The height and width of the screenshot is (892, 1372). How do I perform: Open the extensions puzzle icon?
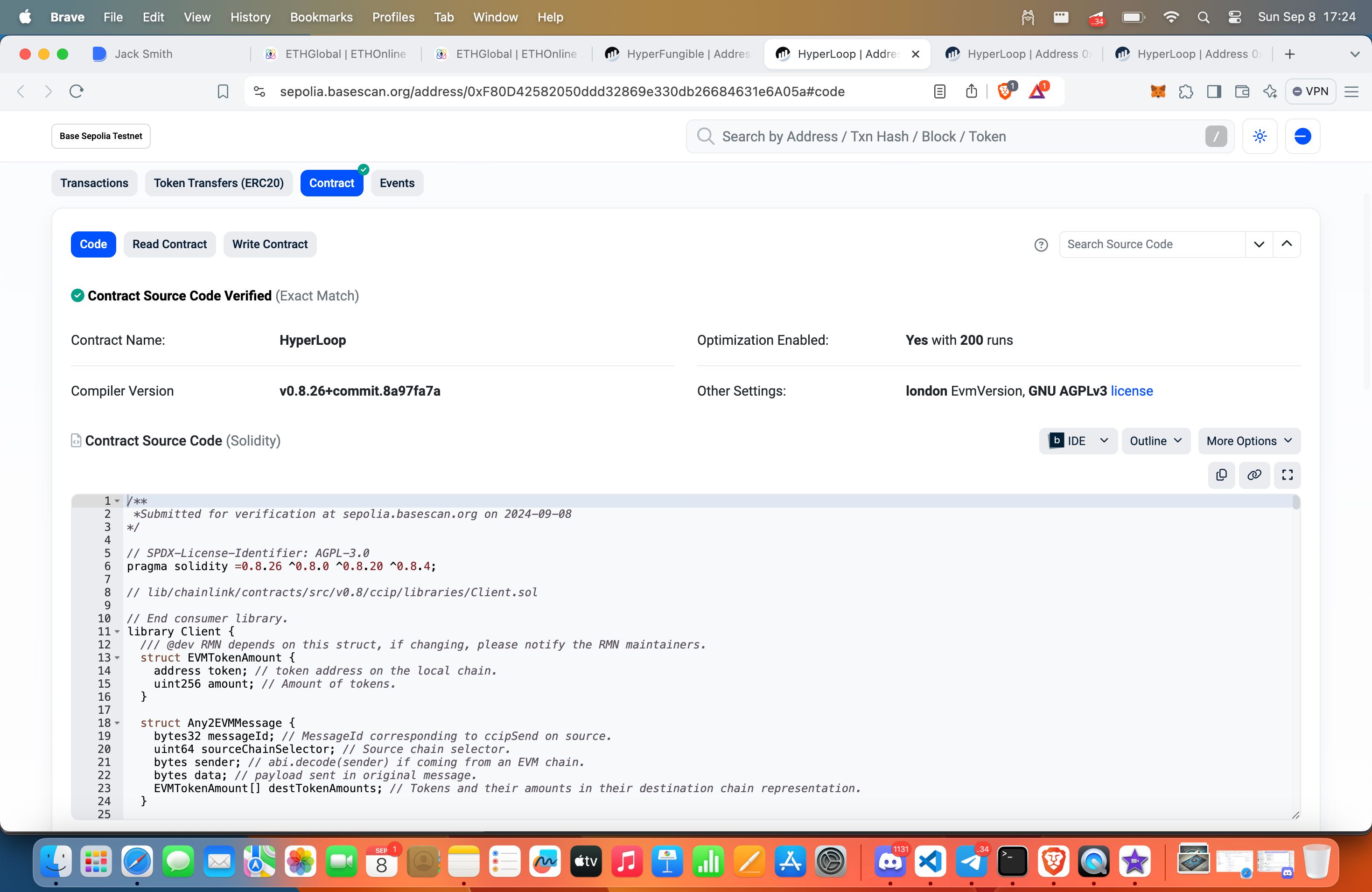1186,91
